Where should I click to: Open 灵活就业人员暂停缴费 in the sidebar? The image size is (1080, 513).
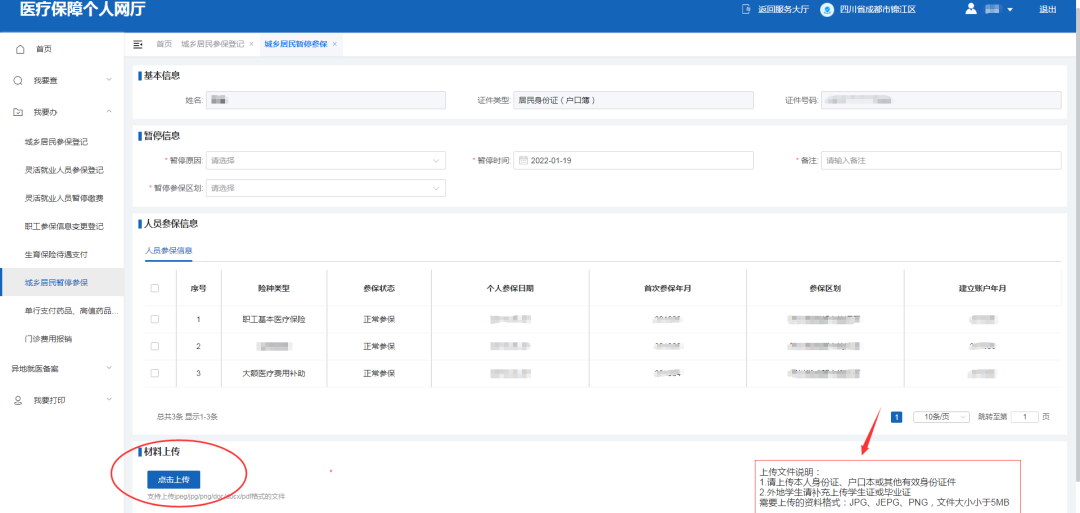pyautogui.click(x=64, y=198)
